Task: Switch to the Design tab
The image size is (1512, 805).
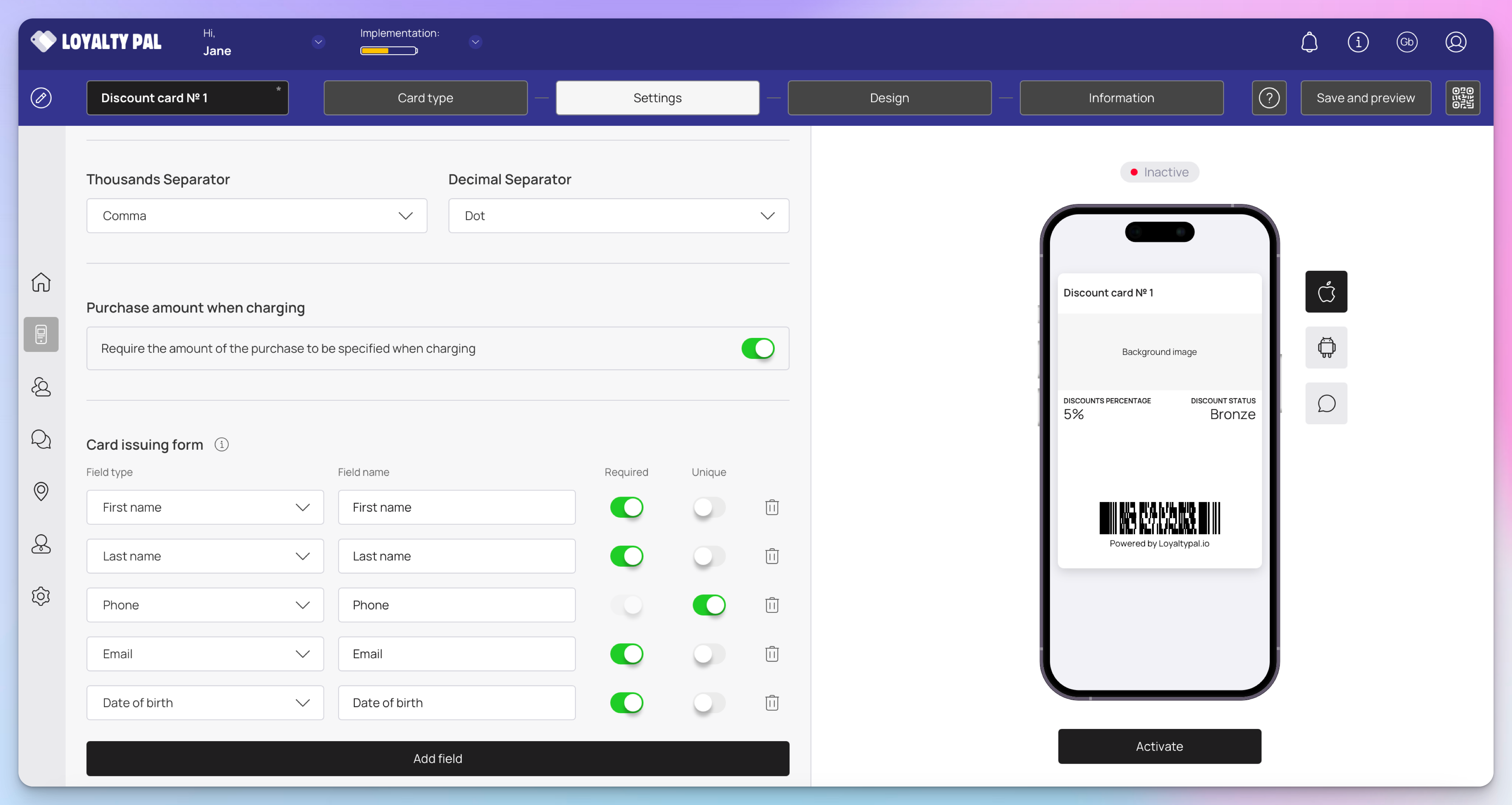Action: (x=889, y=98)
